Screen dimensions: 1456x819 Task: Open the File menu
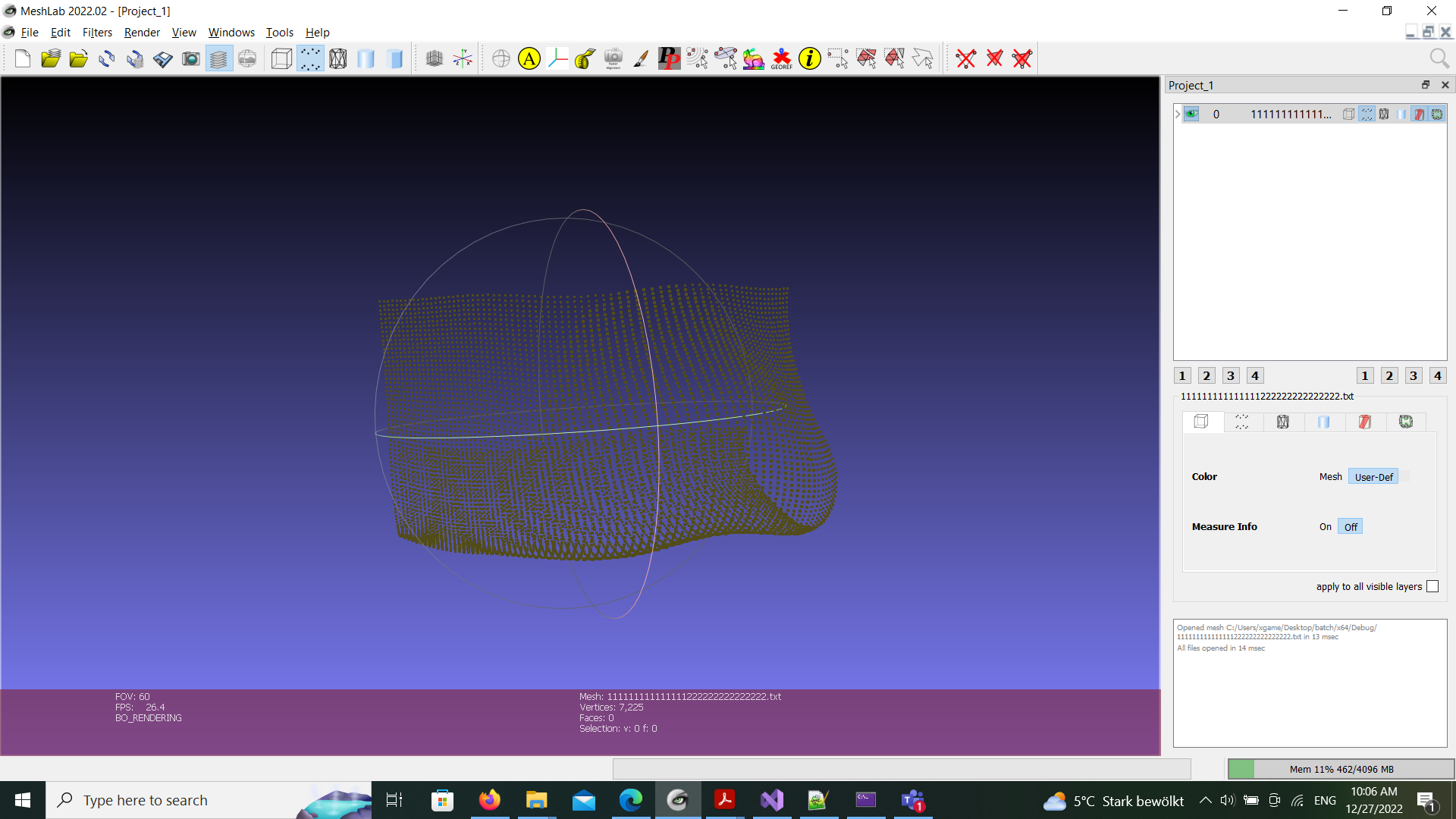30,32
